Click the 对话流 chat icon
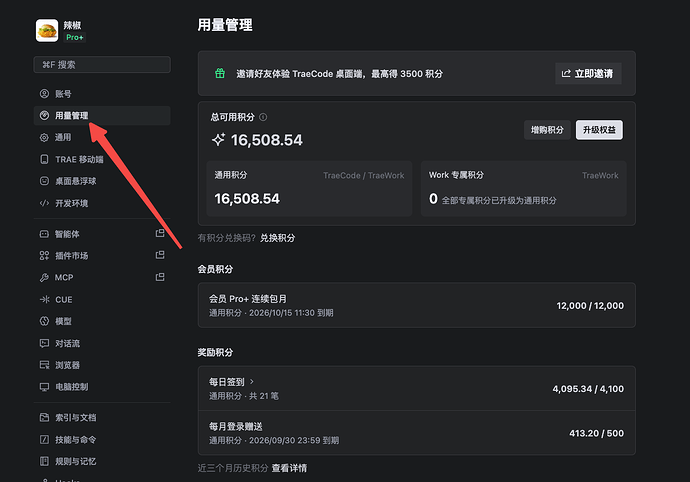The height and width of the screenshot is (482, 690). [44, 343]
